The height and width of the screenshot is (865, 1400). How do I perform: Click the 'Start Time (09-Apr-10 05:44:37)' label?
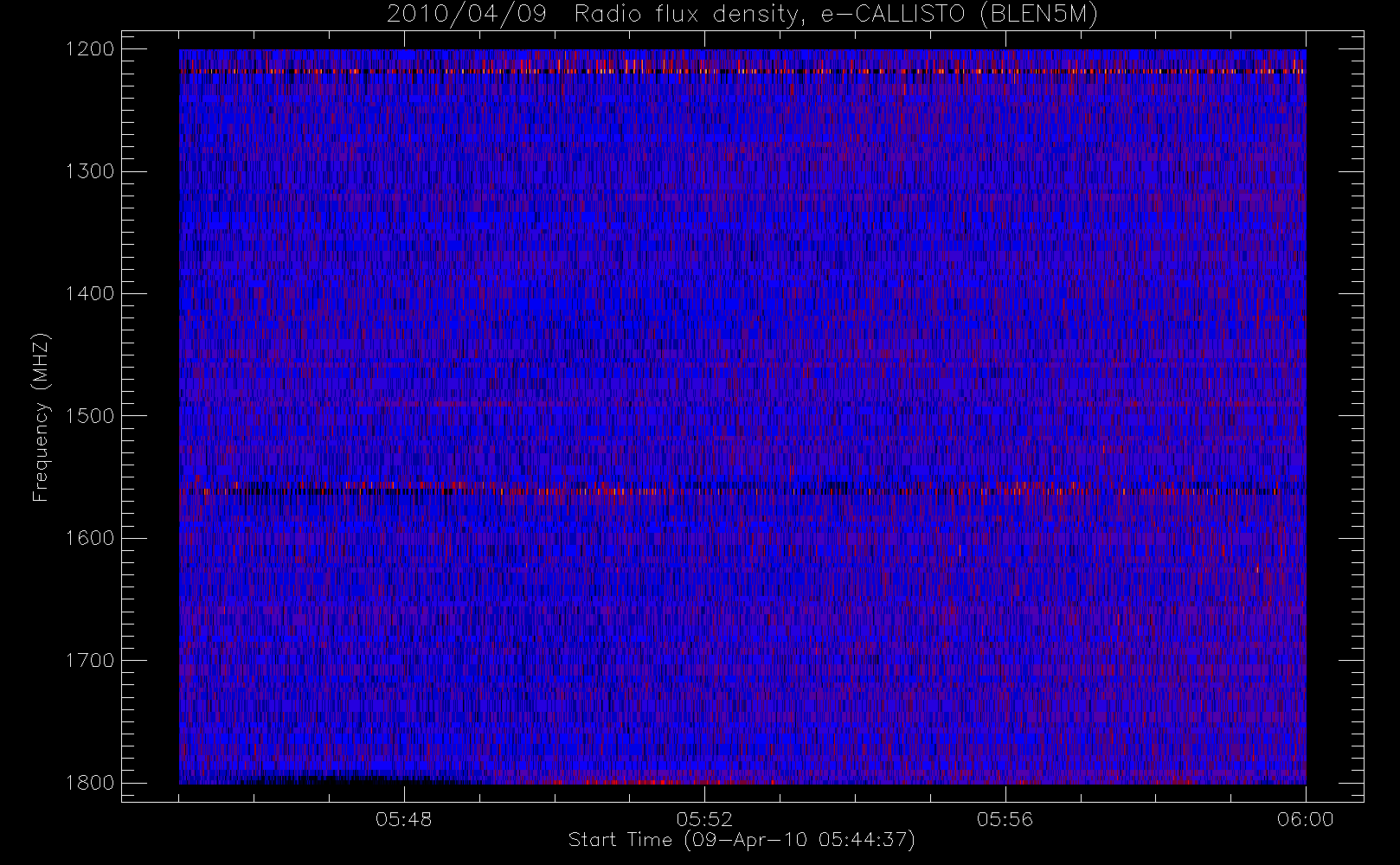(x=742, y=840)
